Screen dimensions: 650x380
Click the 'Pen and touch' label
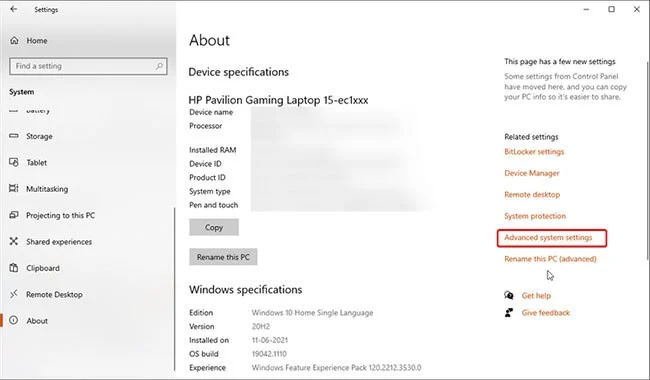pyautogui.click(x=213, y=205)
